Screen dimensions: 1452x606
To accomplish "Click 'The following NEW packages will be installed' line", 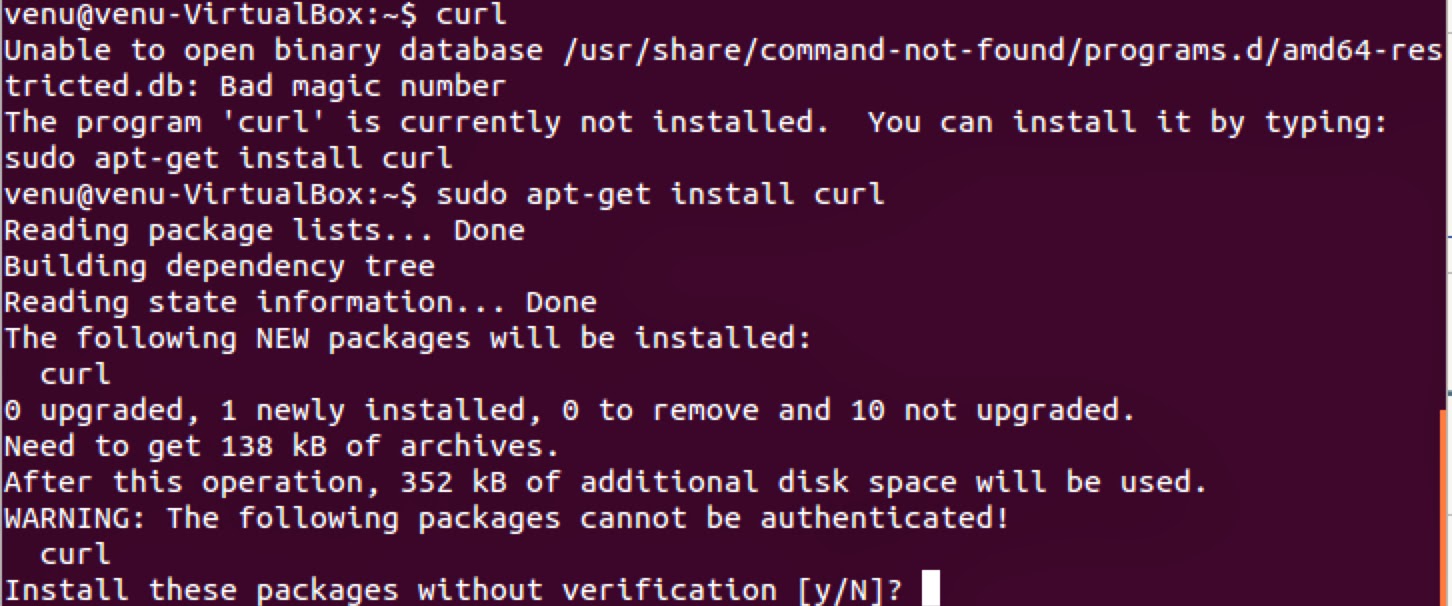I will [x=407, y=338].
